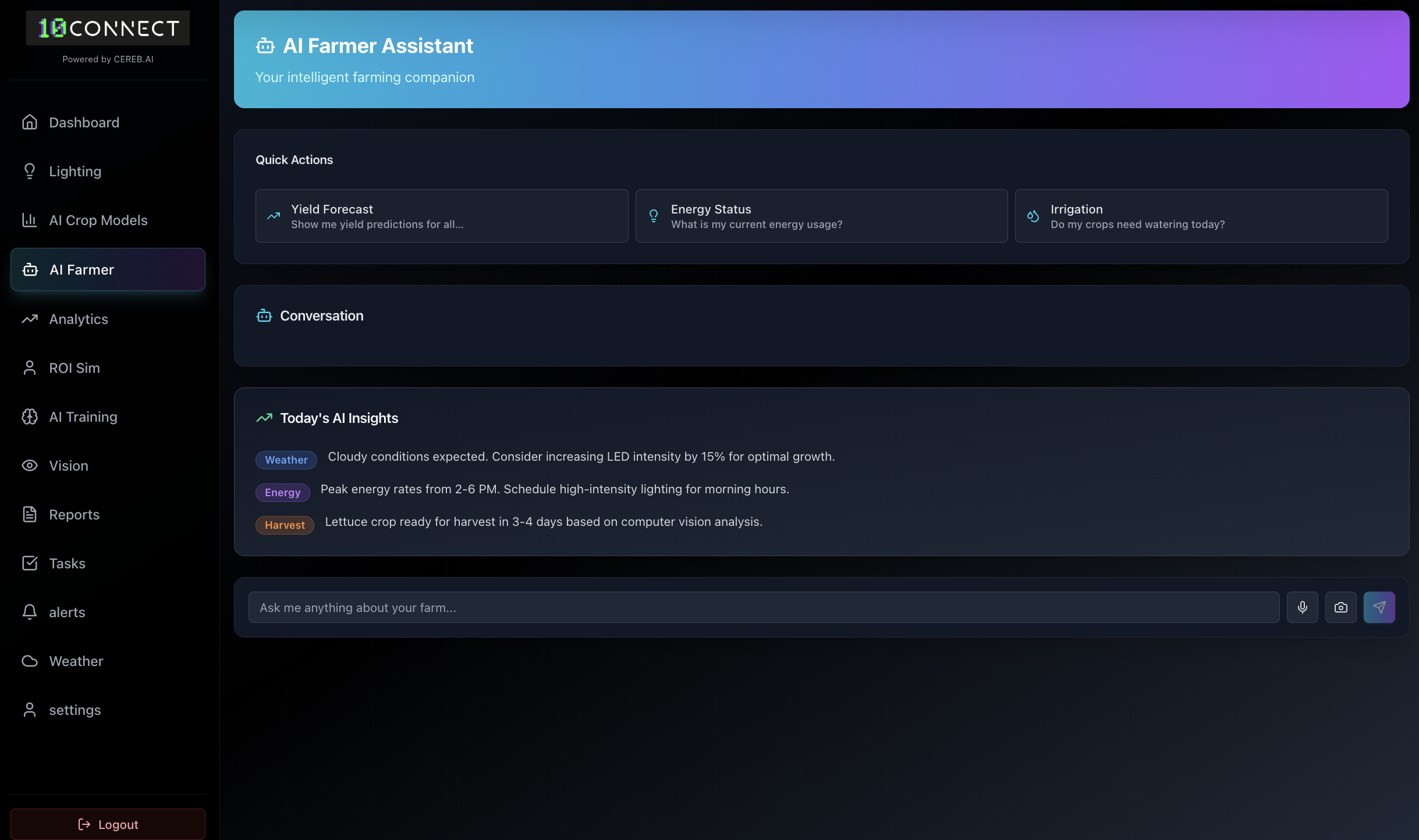Image resolution: width=1419 pixels, height=840 pixels.
Task: Select the Harvest insight badge
Action: [x=285, y=525]
